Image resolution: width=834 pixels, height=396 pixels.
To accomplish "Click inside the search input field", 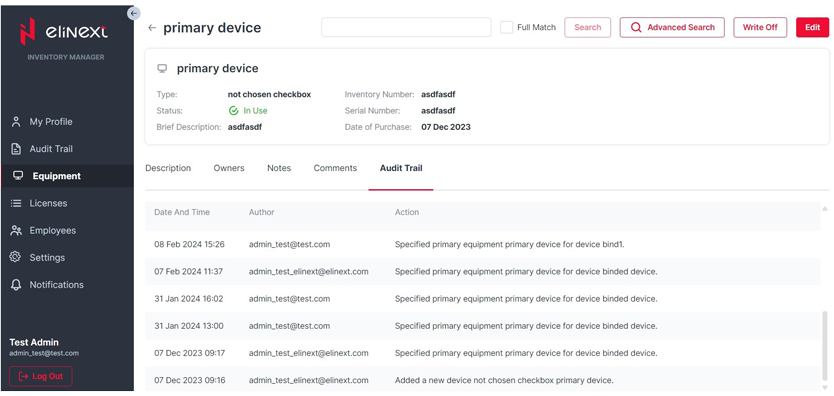I will coord(406,27).
